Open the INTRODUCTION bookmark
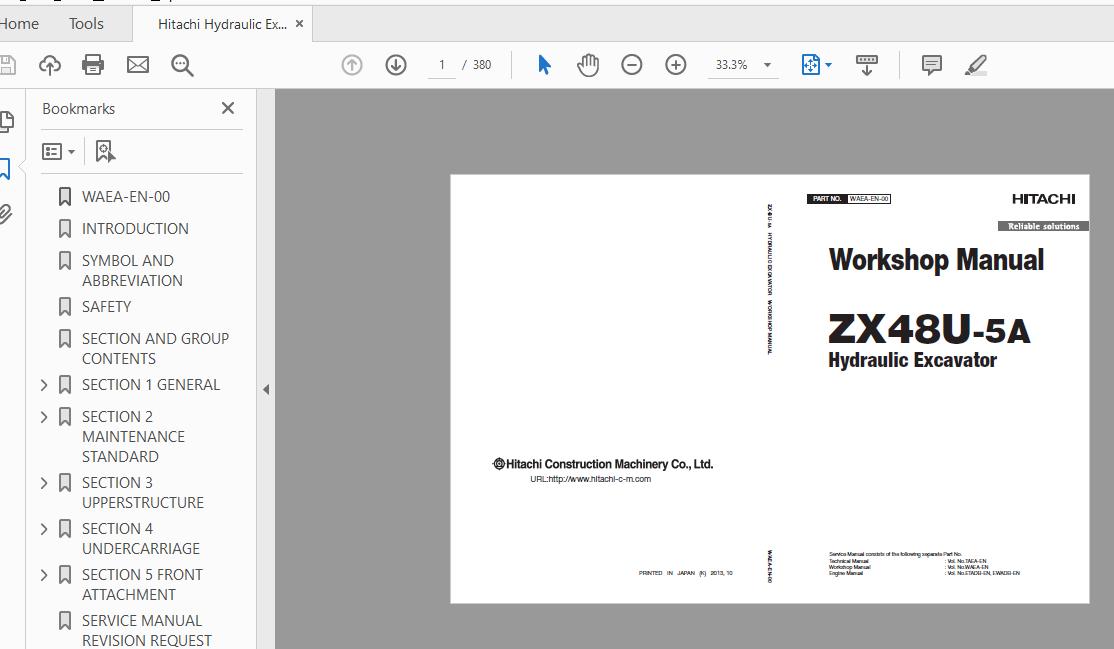The height and width of the screenshot is (649, 1114). 135,229
